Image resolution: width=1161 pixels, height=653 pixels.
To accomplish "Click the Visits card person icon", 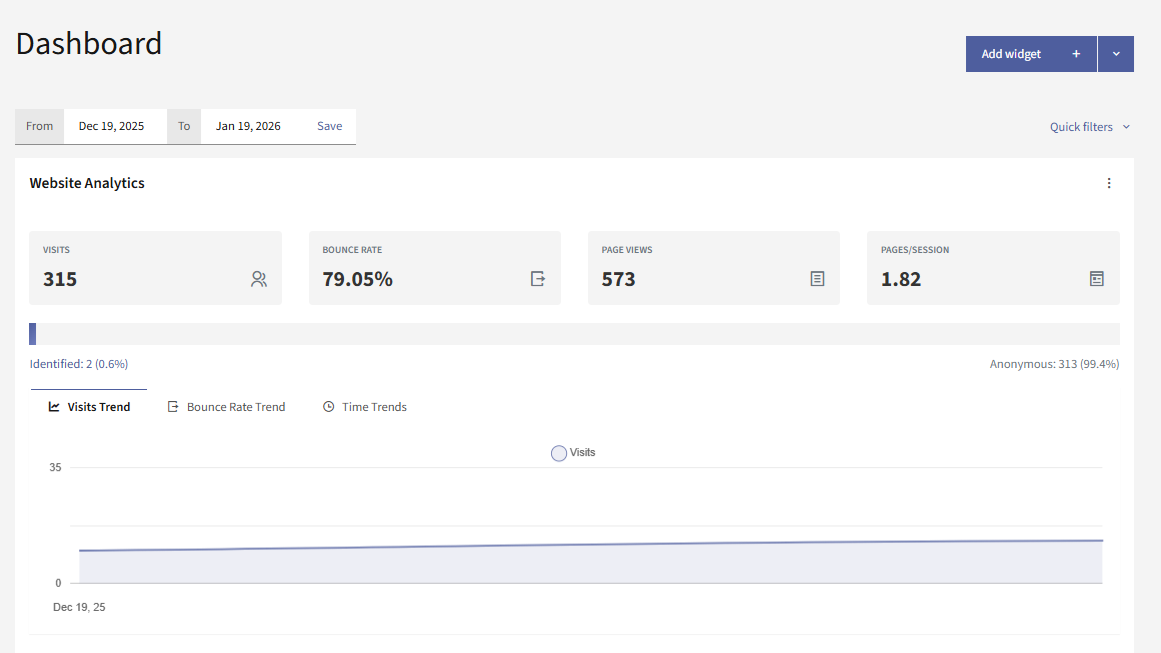I will tap(259, 279).
